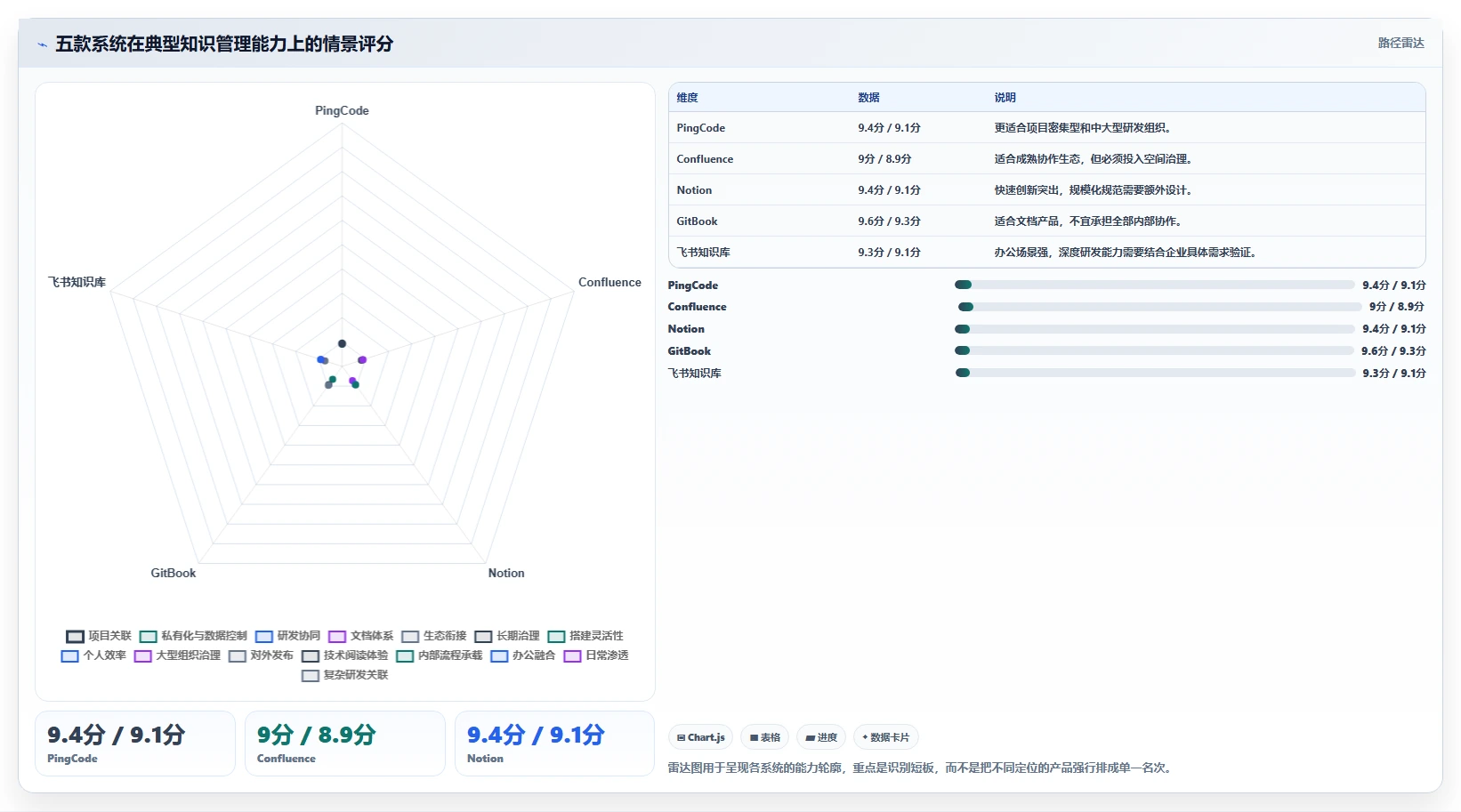This screenshot has height=812, width=1461.
Task: Click the Notion progress bar
Action: (x=1155, y=329)
